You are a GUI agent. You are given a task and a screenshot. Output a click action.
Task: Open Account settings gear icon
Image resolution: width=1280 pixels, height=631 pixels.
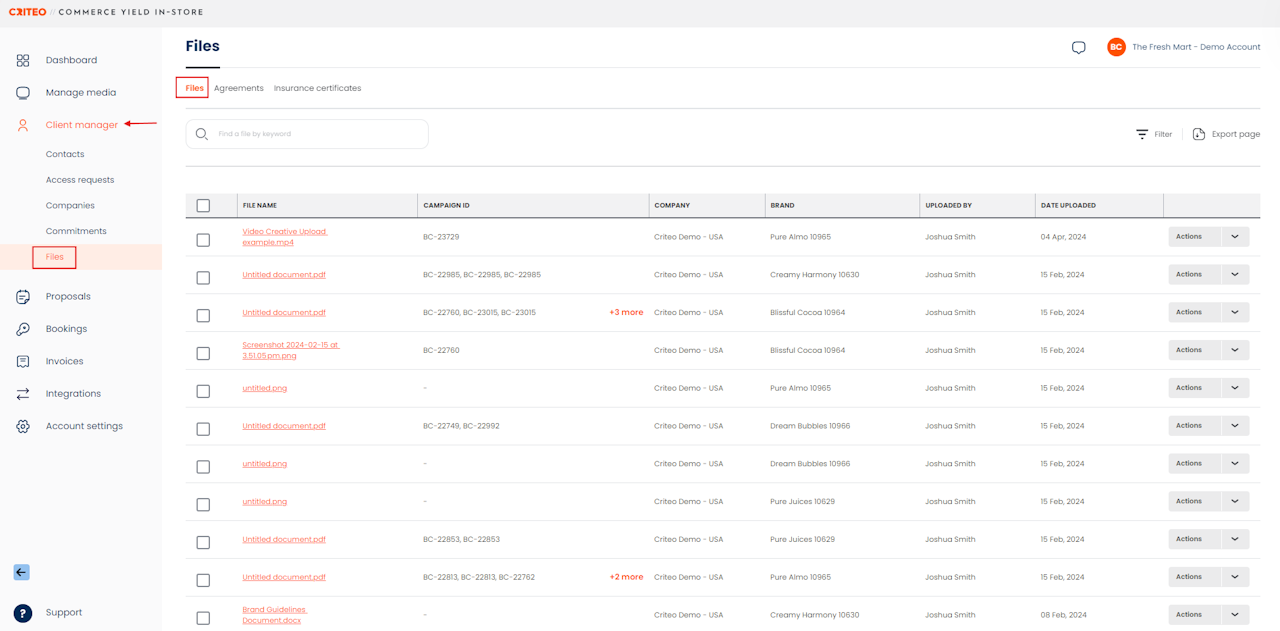coord(23,426)
